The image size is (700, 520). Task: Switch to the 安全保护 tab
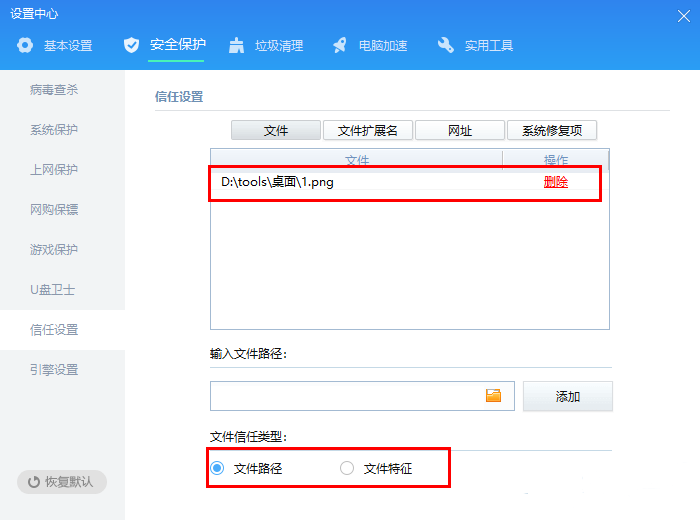point(165,45)
